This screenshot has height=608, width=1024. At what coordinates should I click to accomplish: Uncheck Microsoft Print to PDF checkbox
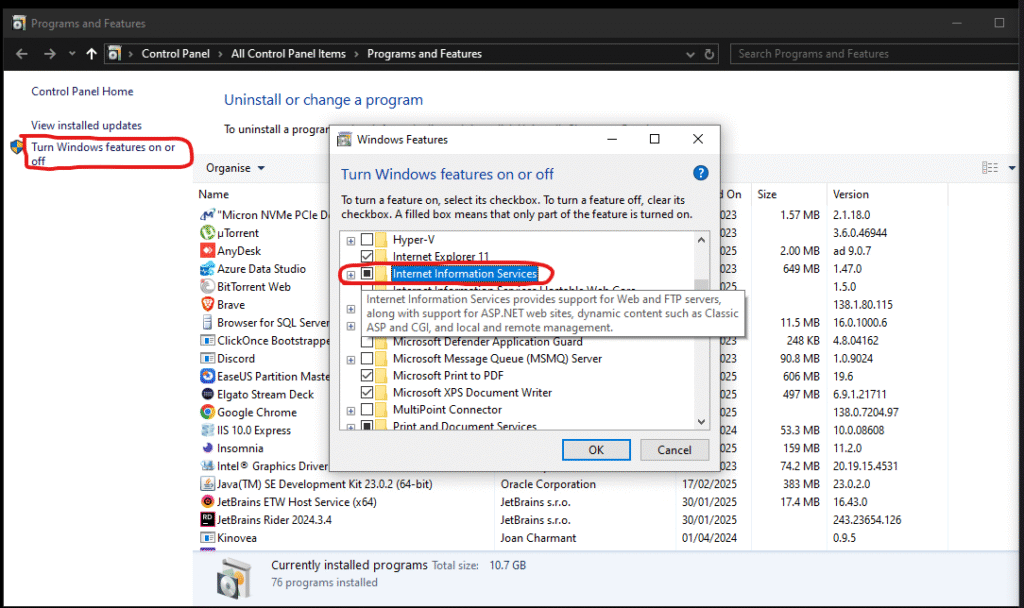pyautogui.click(x=367, y=376)
